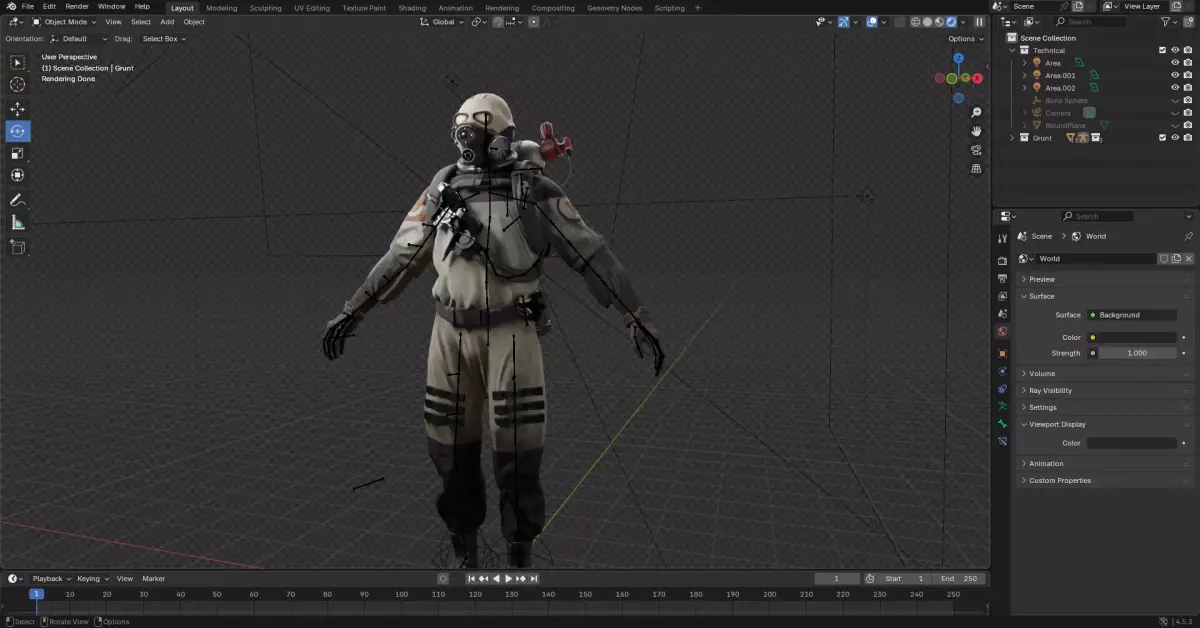Switch to Geometry Nodes workspace tab
This screenshot has width=1200, height=628.
click(x=615, y=8)
